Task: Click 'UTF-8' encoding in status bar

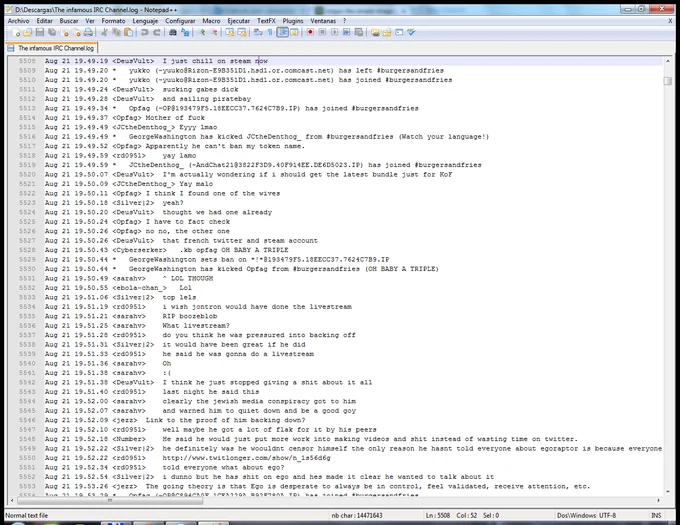Action: [608, 515]
